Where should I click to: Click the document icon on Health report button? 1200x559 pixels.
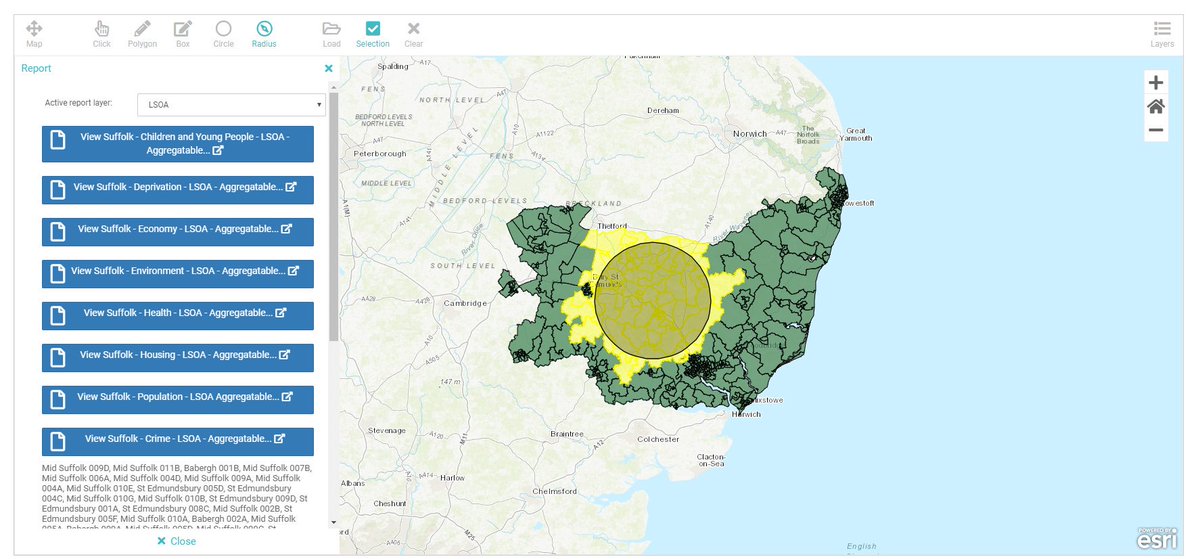[x=58, y=316]
